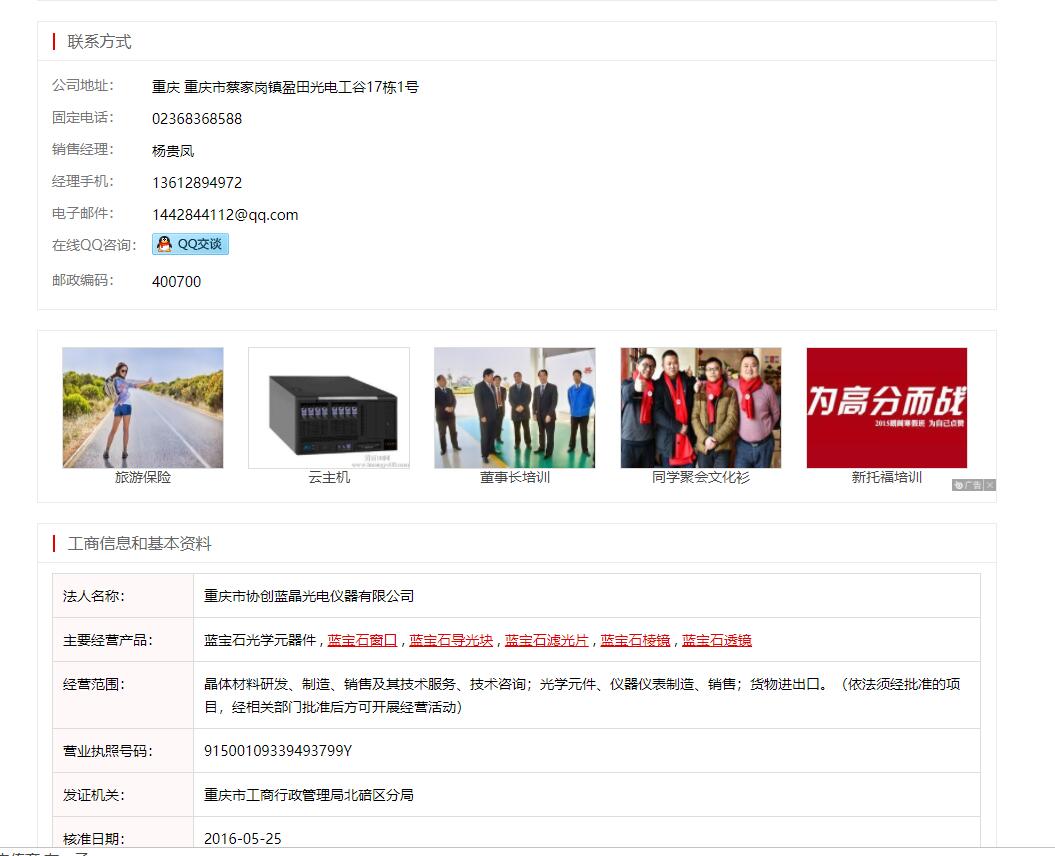Open the red 为高分而战 ad banner
1055x856 pixels.
(887, 408)
